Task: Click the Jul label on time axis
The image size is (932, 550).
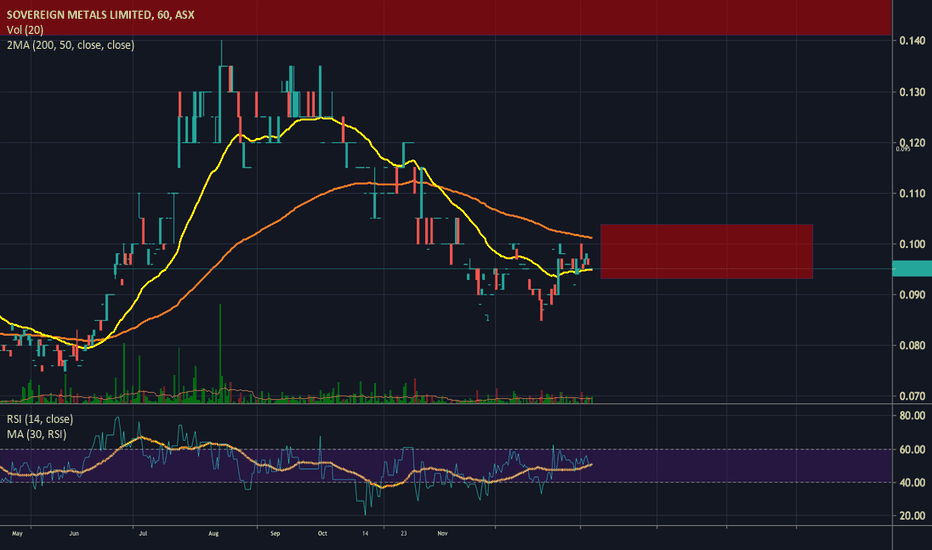Action: click(x=143, y=533)
